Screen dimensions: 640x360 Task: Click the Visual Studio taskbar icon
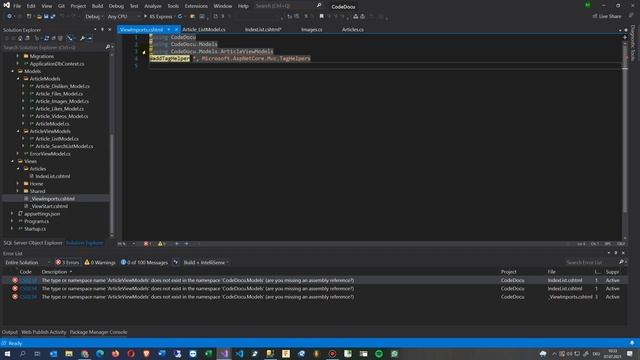(x=224, y=354)
